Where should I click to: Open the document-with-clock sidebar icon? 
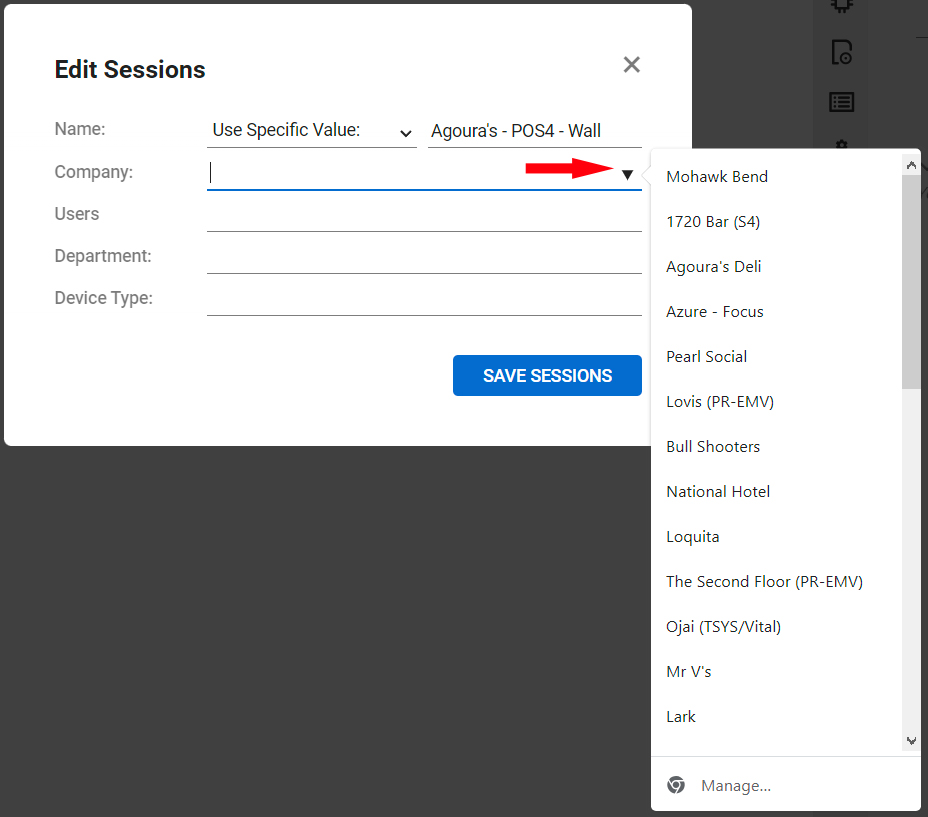point(841,53)
